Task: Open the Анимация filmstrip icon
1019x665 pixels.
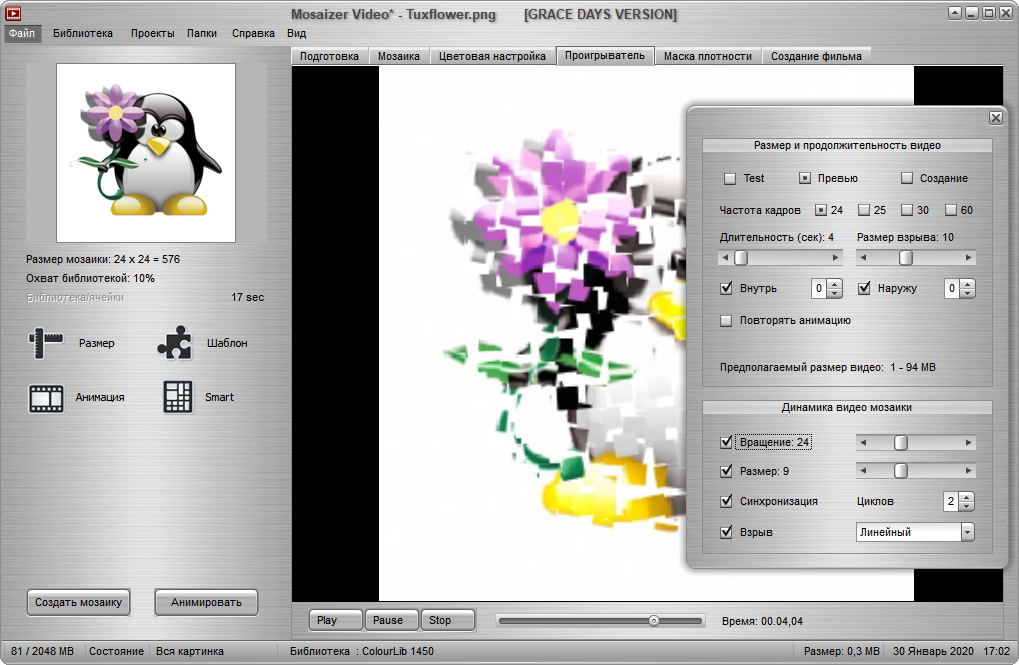Action: pyautogui.click(x=46, y=398)
